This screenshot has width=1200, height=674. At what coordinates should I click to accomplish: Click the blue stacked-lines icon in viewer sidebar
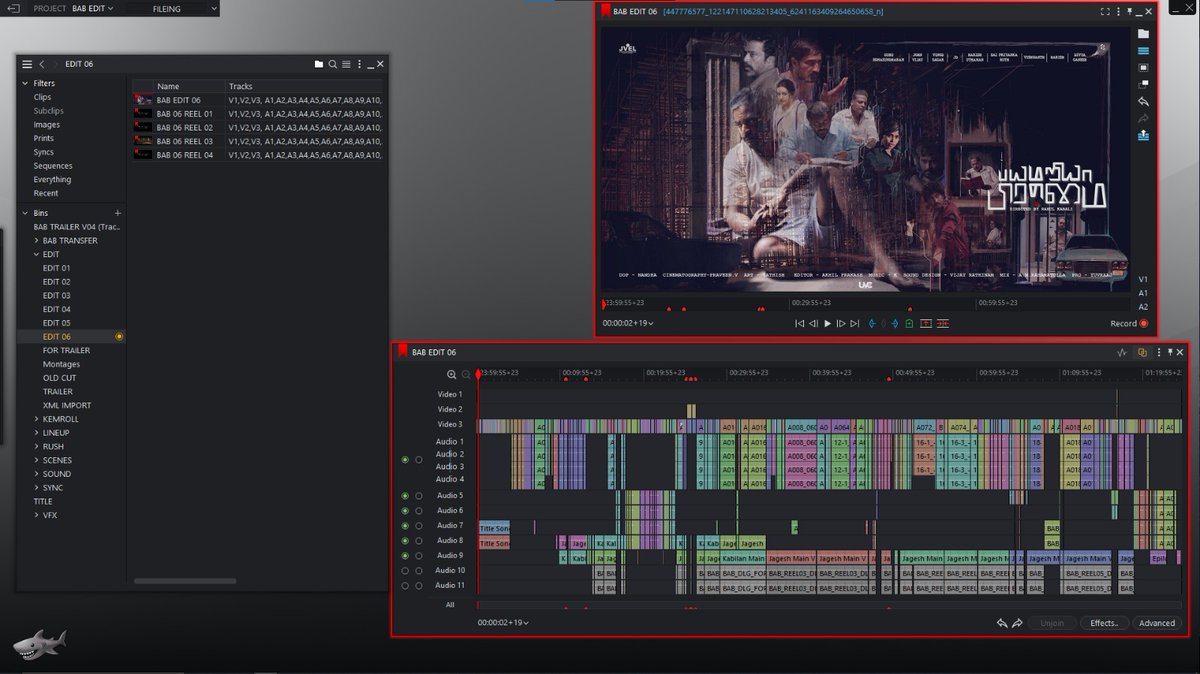click(1144, 50)
